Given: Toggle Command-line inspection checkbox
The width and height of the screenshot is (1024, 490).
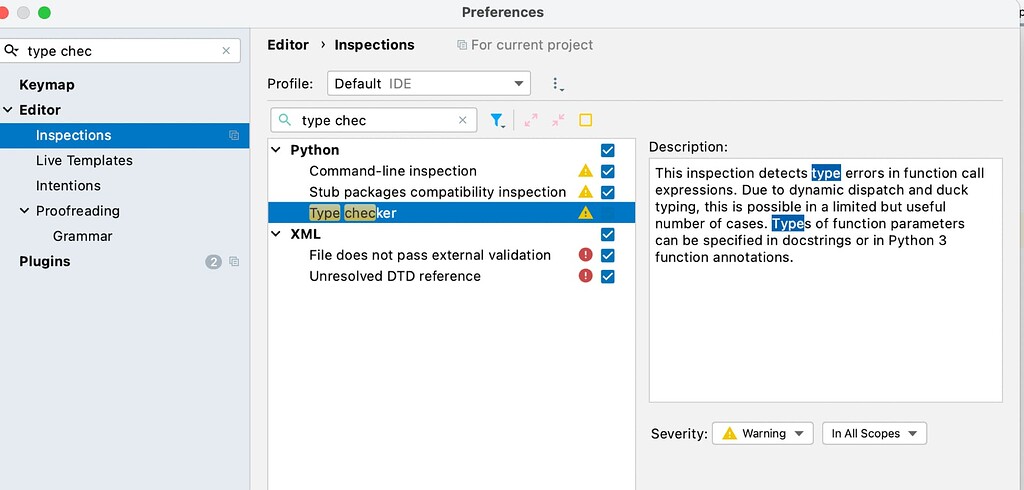Looking at the screenshot, I should click(x=607, y=171).
